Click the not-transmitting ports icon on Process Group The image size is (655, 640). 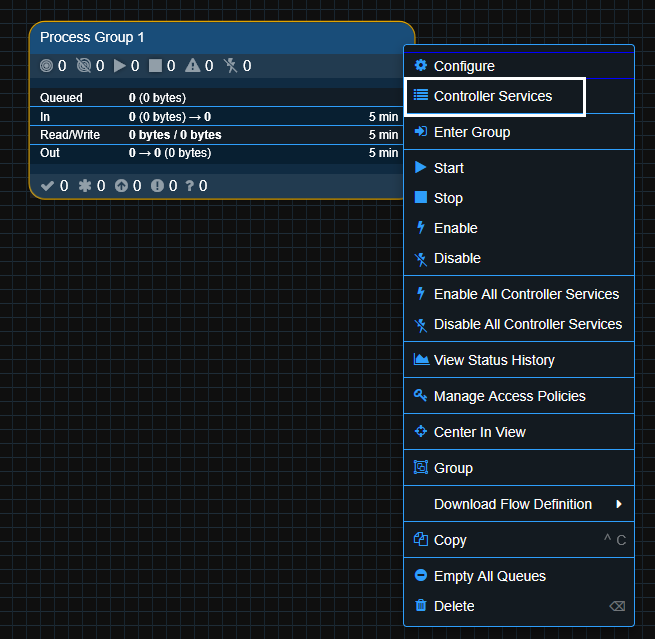[84, 66]
